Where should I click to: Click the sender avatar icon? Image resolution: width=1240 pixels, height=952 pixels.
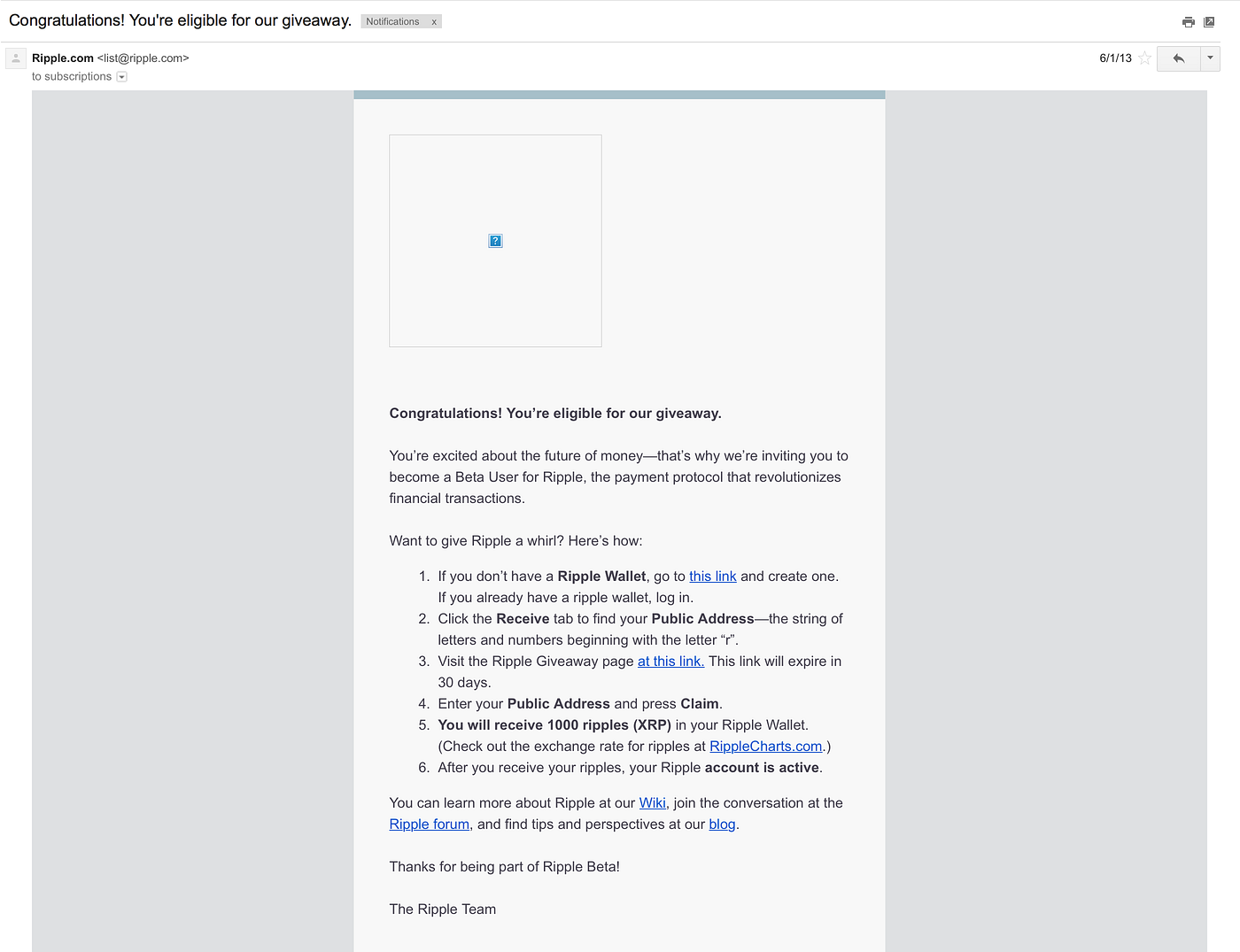click(16, 58)
